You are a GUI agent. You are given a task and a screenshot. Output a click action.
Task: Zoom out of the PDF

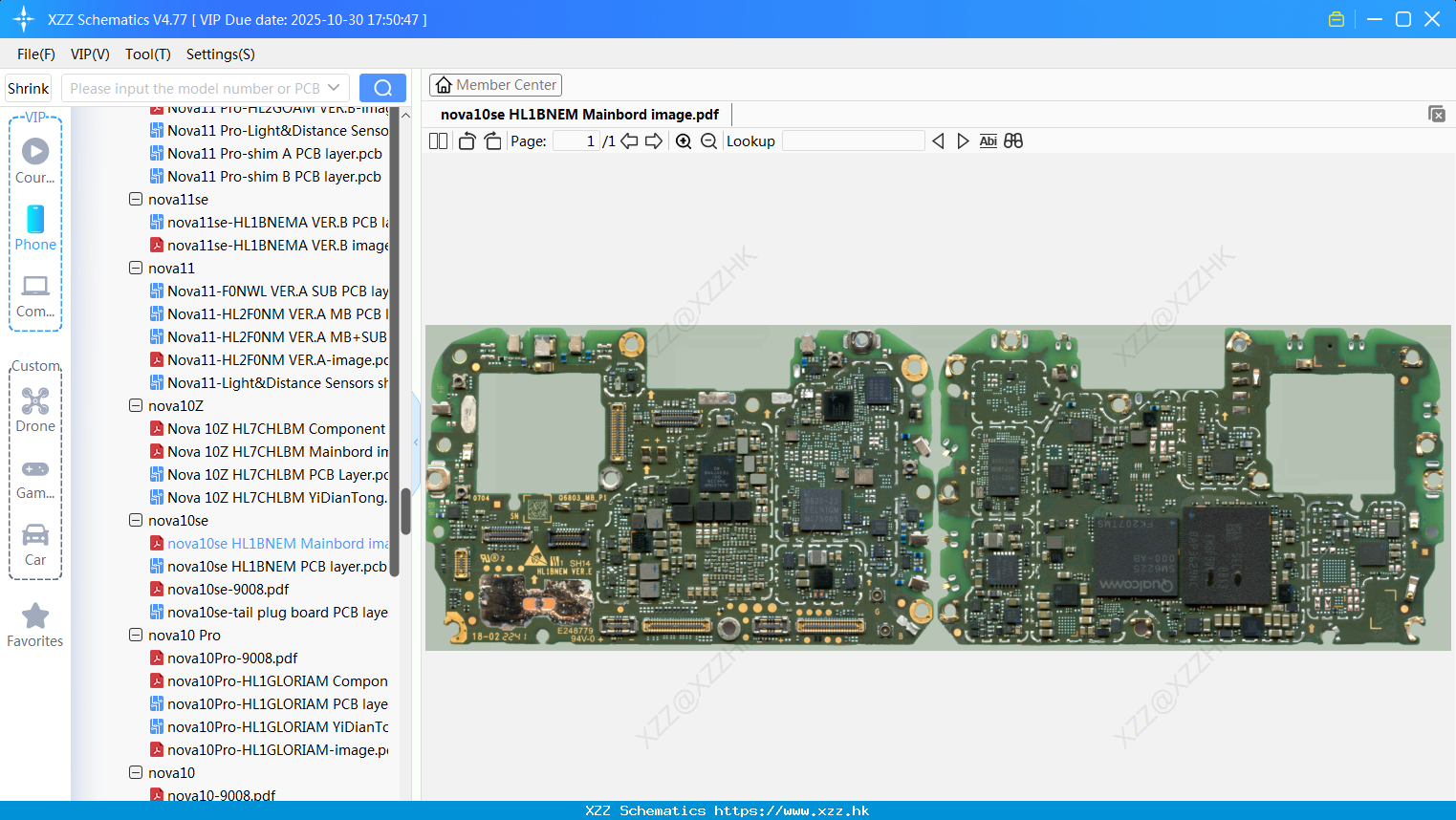[708, 140]
